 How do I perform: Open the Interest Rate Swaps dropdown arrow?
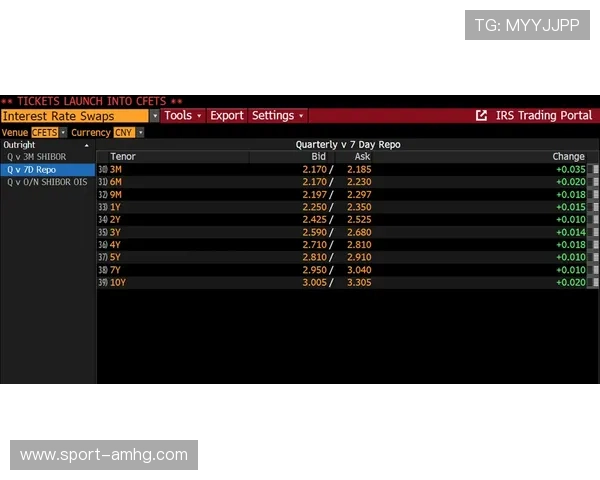tap(155, 116)
